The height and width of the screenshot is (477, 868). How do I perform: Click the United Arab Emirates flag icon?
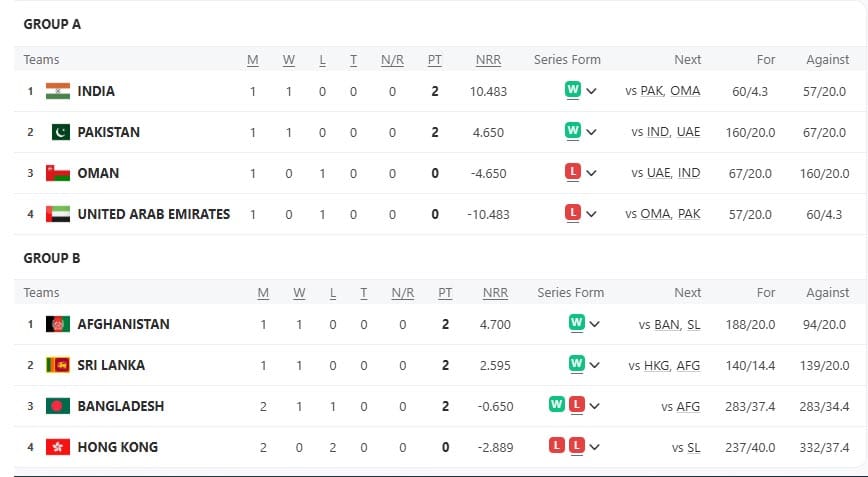coord(57,214)
